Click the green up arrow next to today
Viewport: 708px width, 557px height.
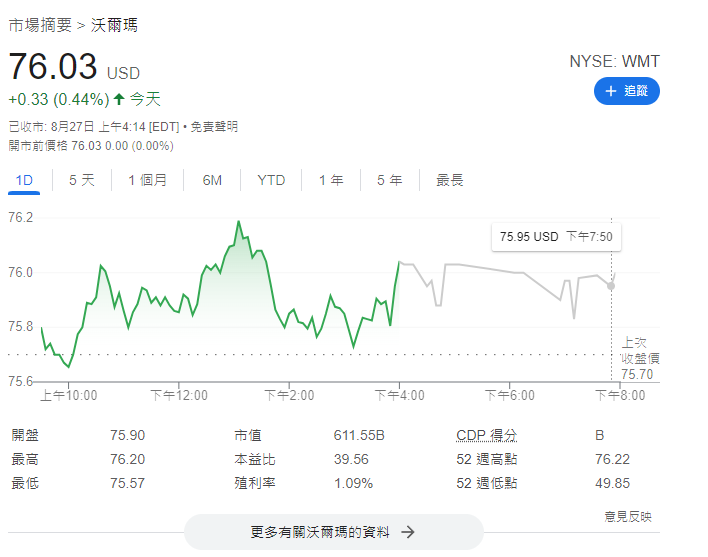coord(119,99)
